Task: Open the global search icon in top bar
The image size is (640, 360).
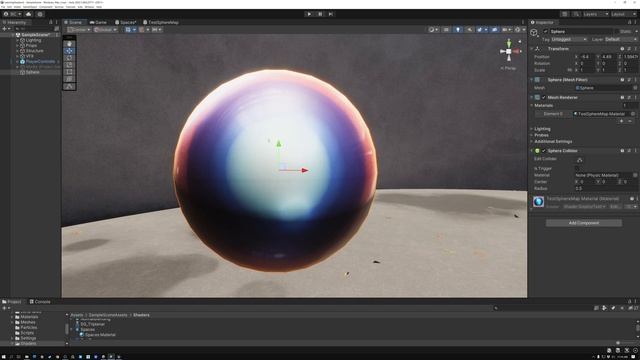Action: 576,14
